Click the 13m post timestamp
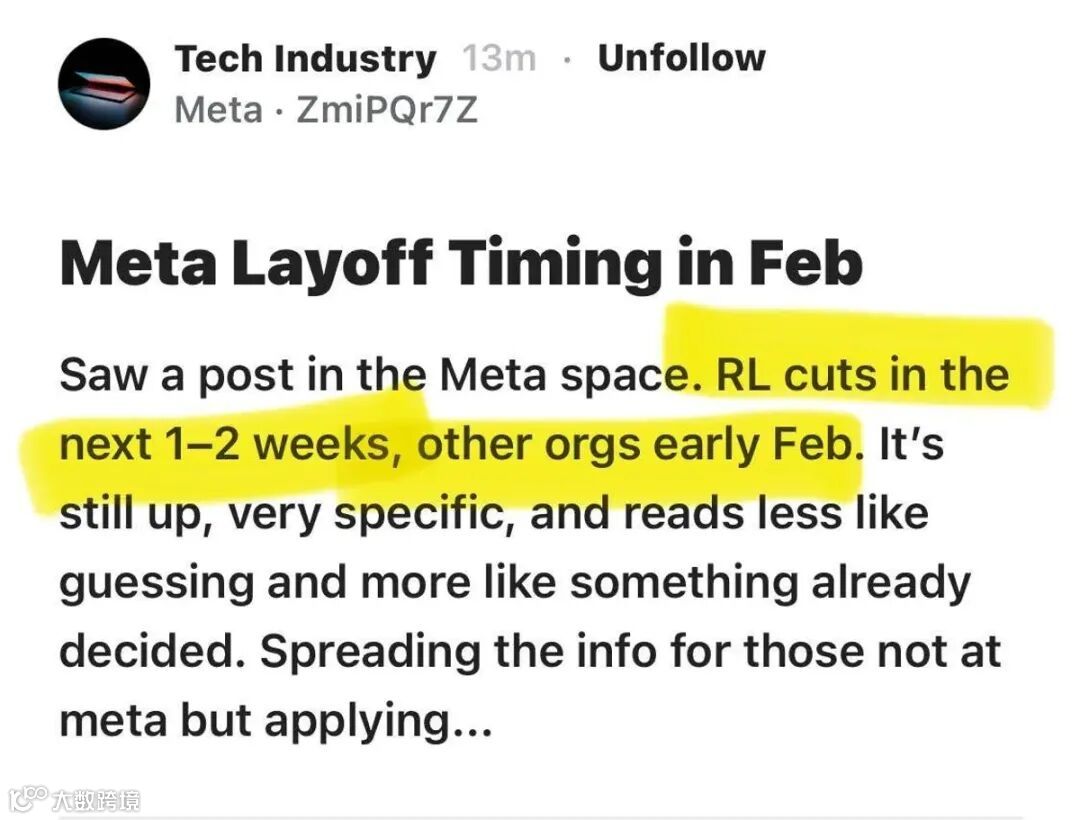1080x820 pixels. pyautogui.click(x=499, y=59)
